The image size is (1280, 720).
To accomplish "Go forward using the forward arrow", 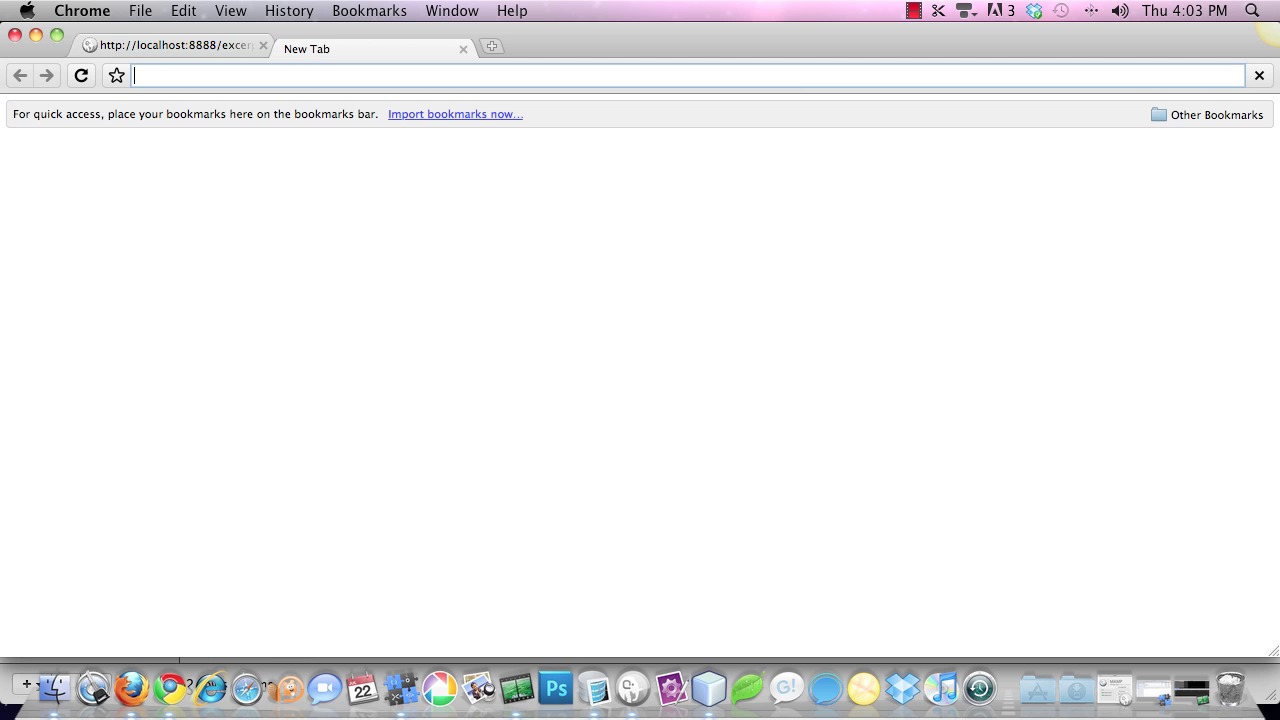I will point(47,76).
